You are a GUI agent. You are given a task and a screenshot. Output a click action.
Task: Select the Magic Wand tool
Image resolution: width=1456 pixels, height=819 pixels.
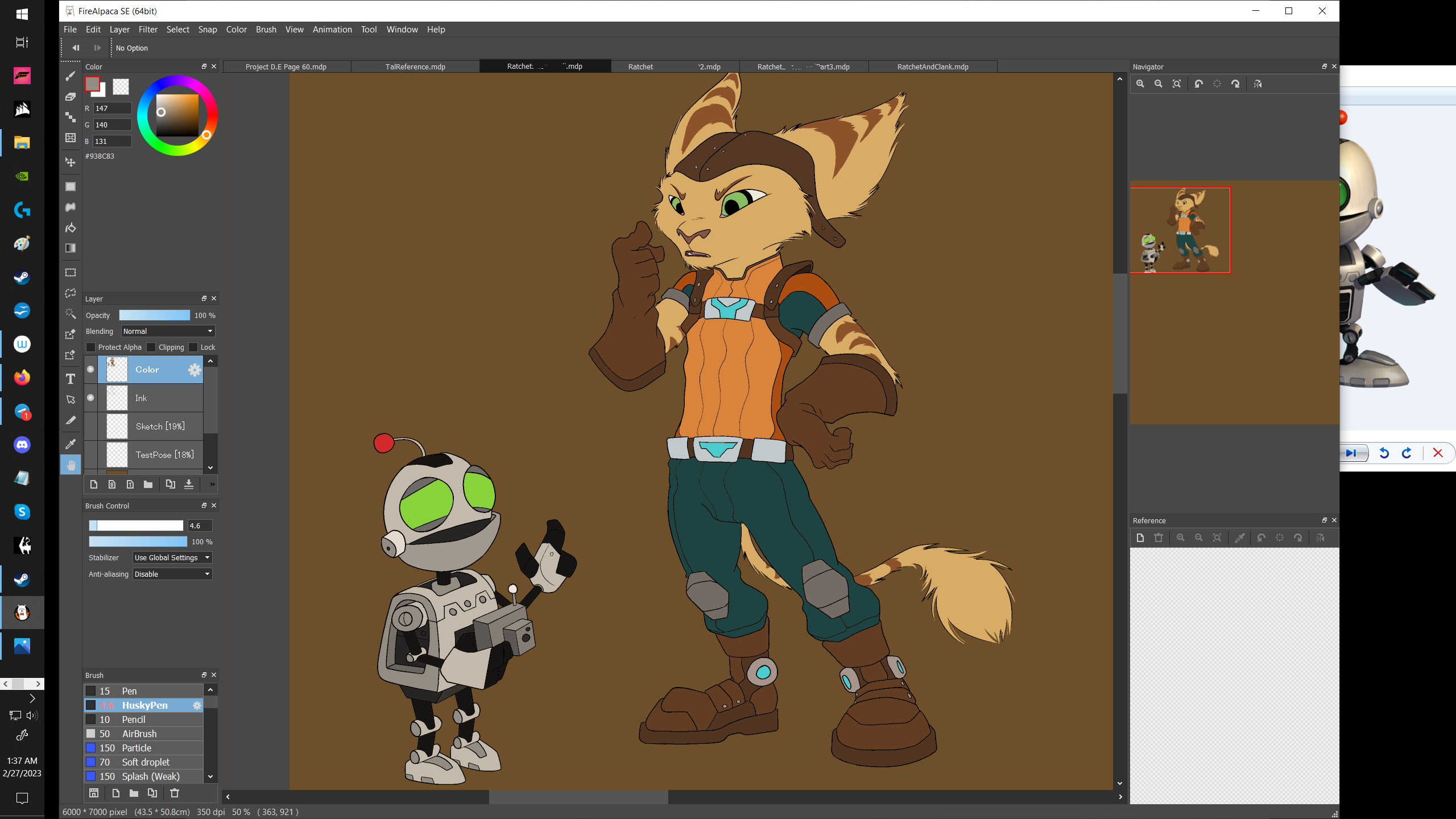tap(71, 313)
